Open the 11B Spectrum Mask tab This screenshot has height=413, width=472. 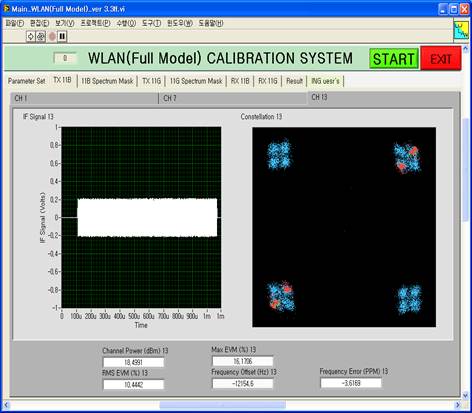(x=107, y=81)
